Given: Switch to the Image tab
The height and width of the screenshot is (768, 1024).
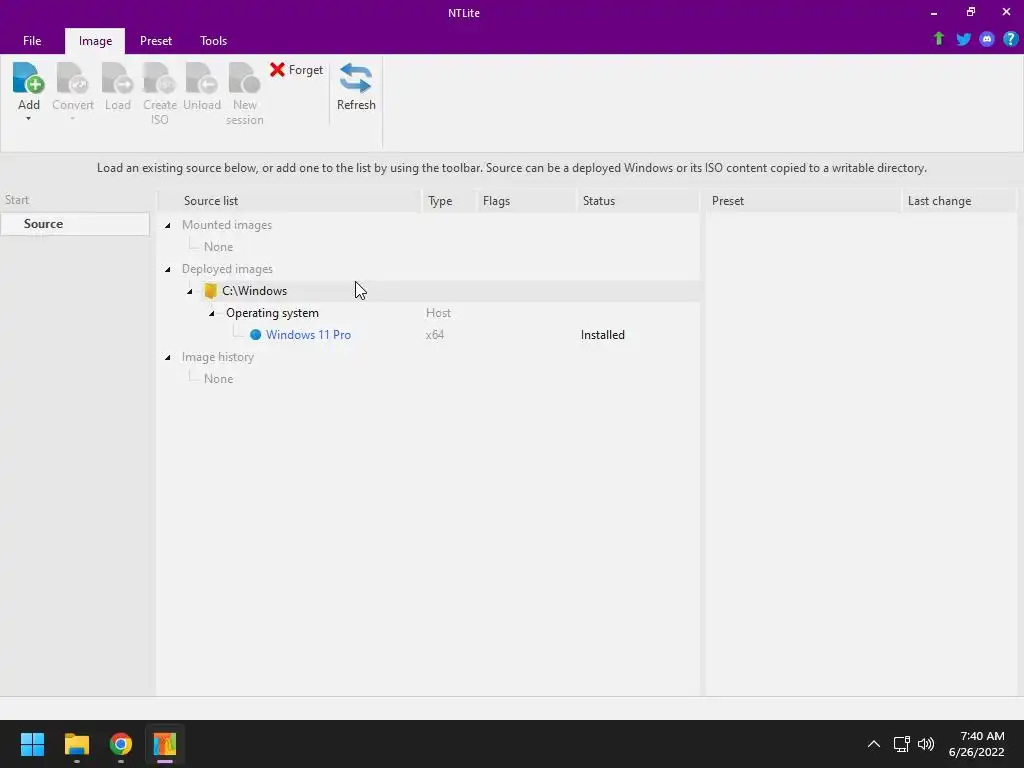Looking at the screenshot, I should (95, 40).
